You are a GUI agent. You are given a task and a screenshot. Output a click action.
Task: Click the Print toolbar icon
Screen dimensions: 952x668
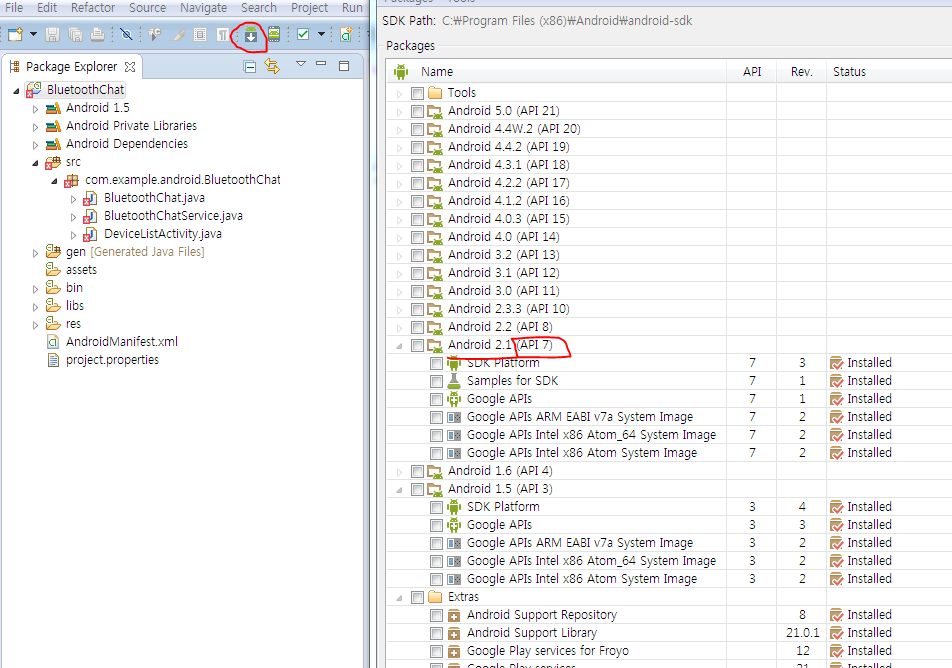click(97, 35)
